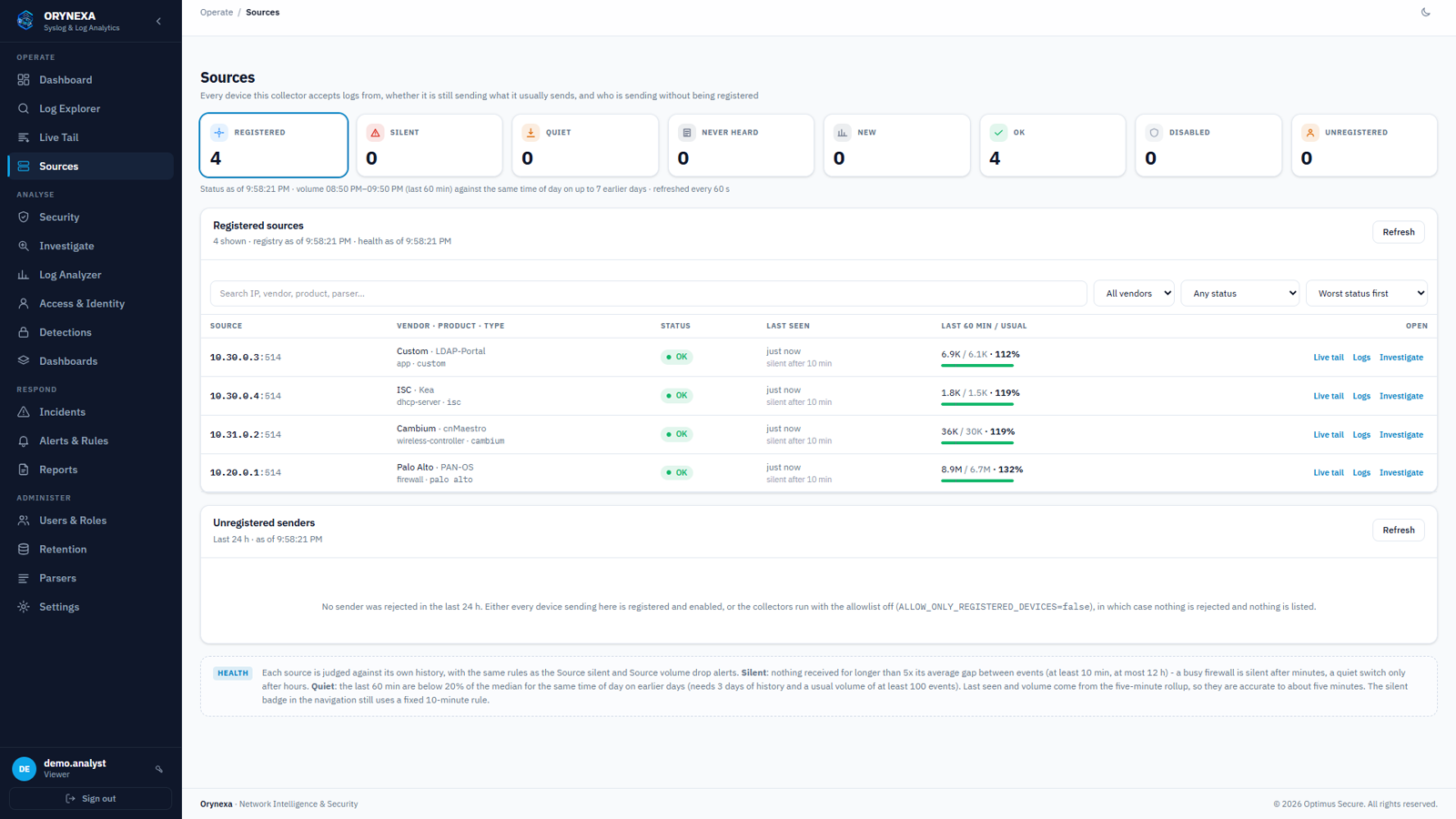Image resolution: width=1456 pixels, height=819 pixels.
Task: Click the key icon beside demo.analyst
Action: tap(159, 769)
